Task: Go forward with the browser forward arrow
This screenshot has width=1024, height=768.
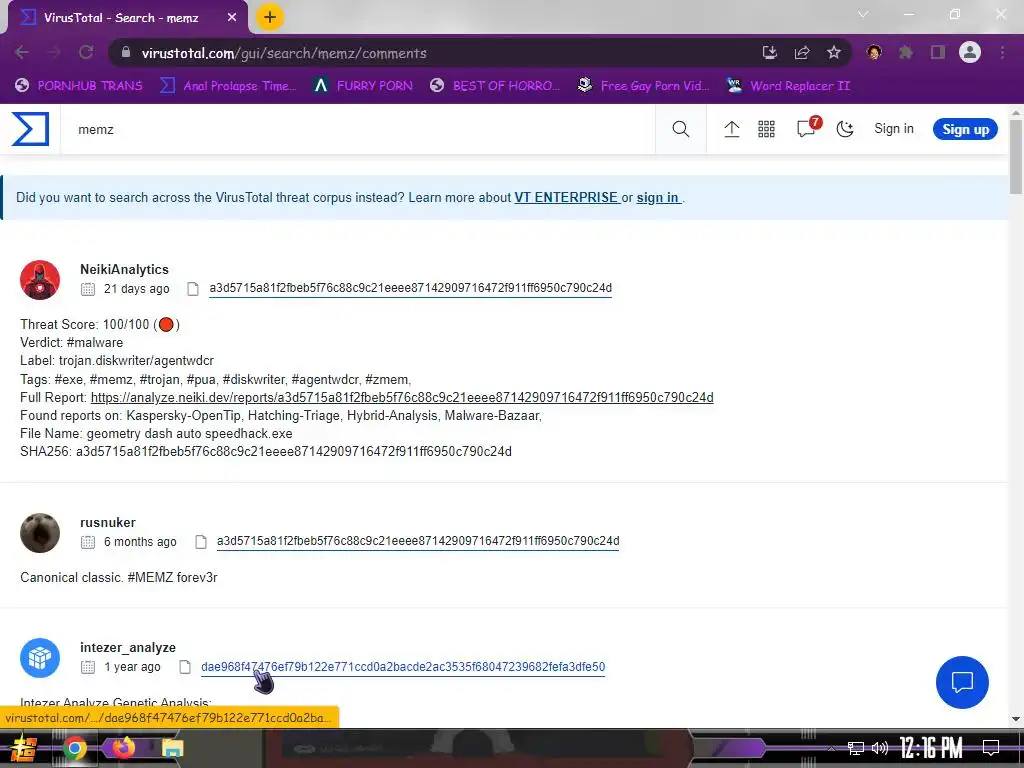Action: [x=54, y=53]
